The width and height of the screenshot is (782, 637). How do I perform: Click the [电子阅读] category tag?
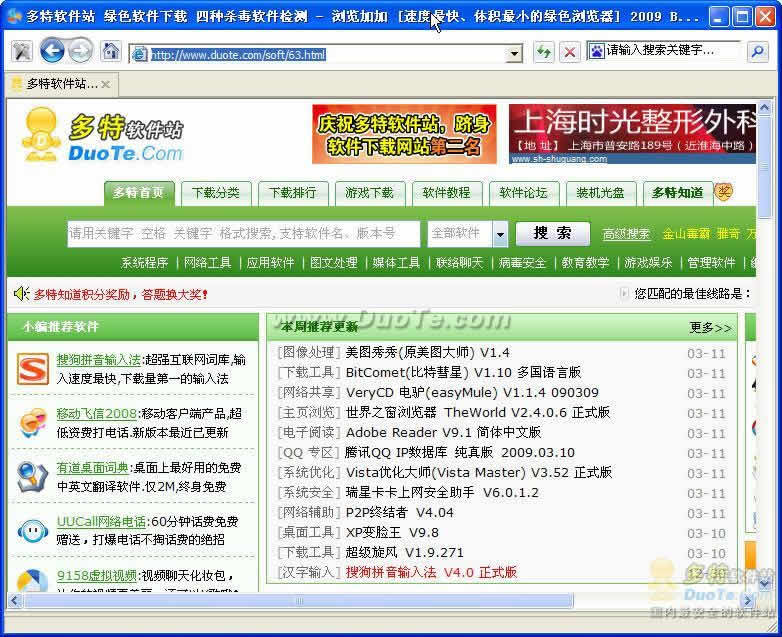pos(309,432)
